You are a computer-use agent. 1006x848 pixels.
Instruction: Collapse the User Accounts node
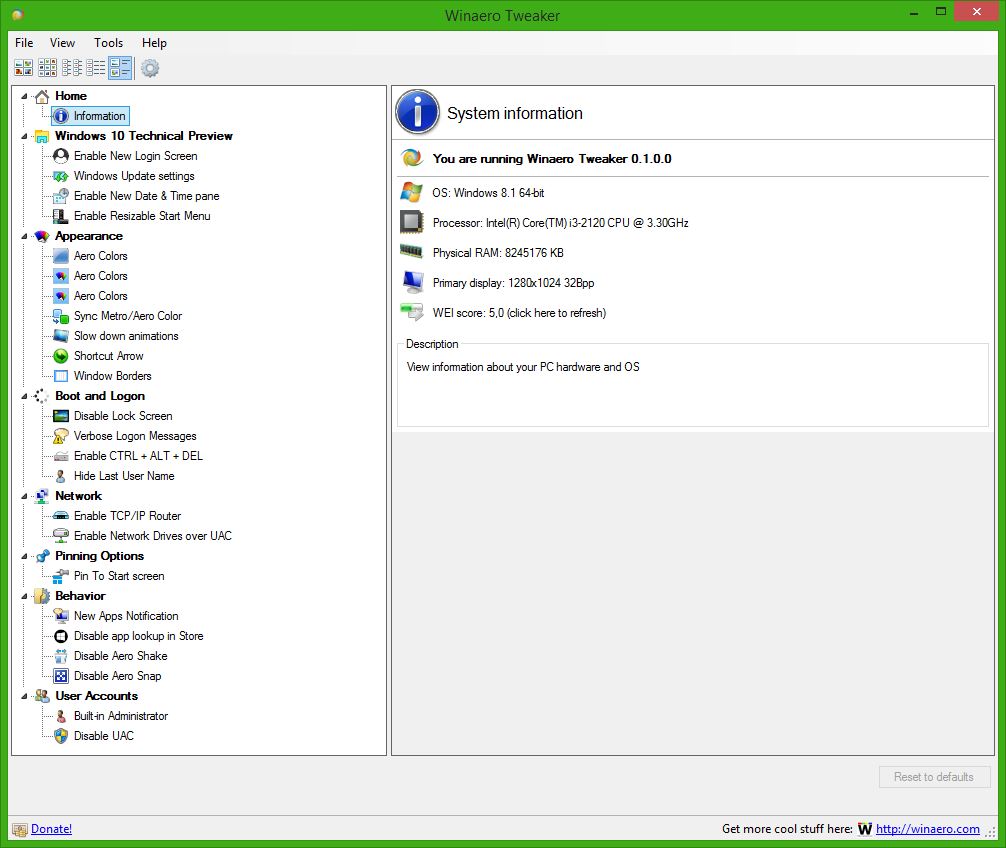point(24,696)
